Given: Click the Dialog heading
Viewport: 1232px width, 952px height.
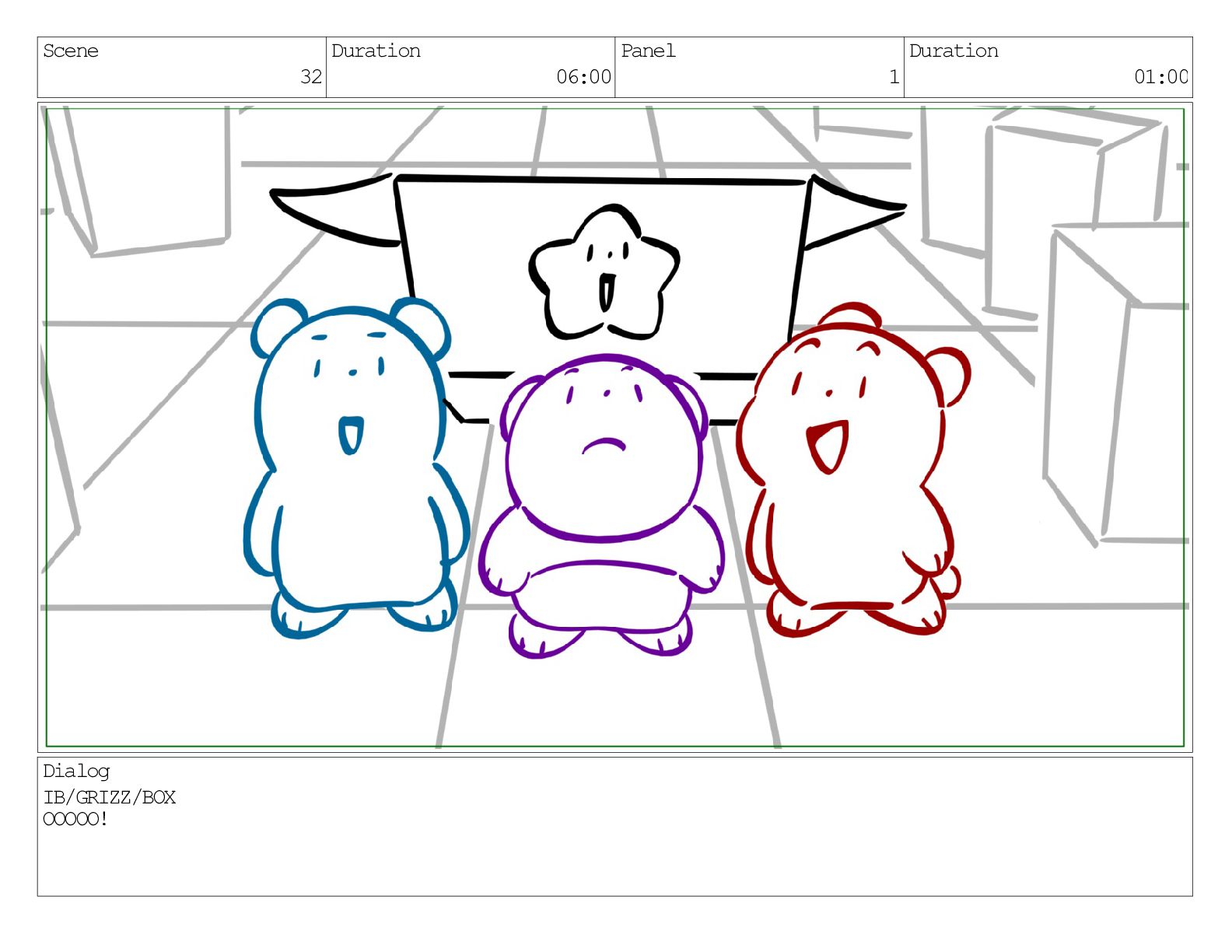Looking at the screenshot, I should tap(76, 772).
